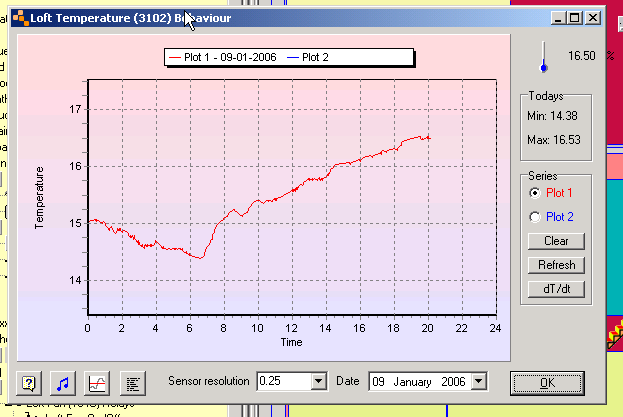Click the graph settings chart icon
Screen dimensions: 623x417
point(97,382)
